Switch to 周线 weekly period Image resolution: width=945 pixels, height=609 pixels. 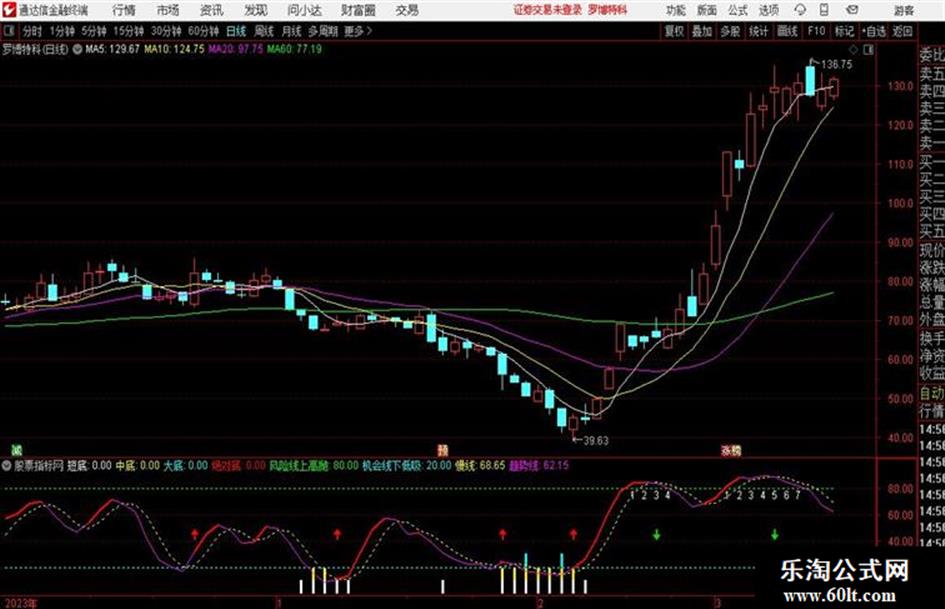tap(264, 31)
